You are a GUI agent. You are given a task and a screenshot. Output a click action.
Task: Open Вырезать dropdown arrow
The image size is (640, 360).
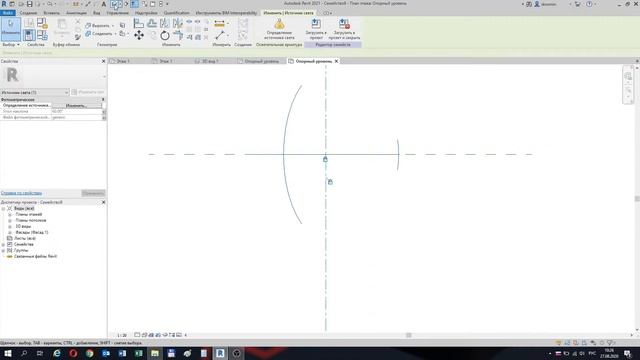pyautogui.click(x=113, y=26)
